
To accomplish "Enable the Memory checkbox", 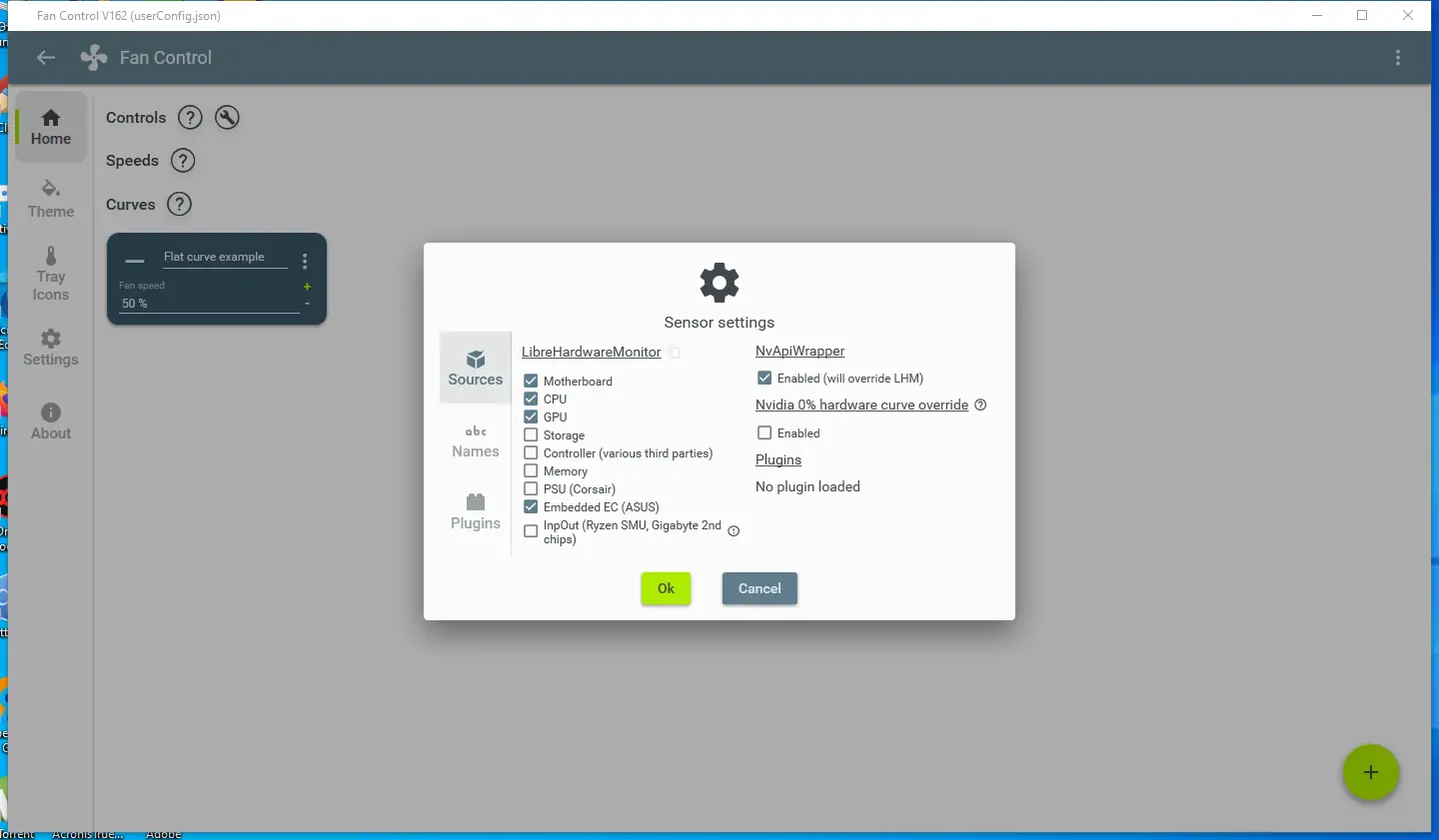I will coord(531,471).
